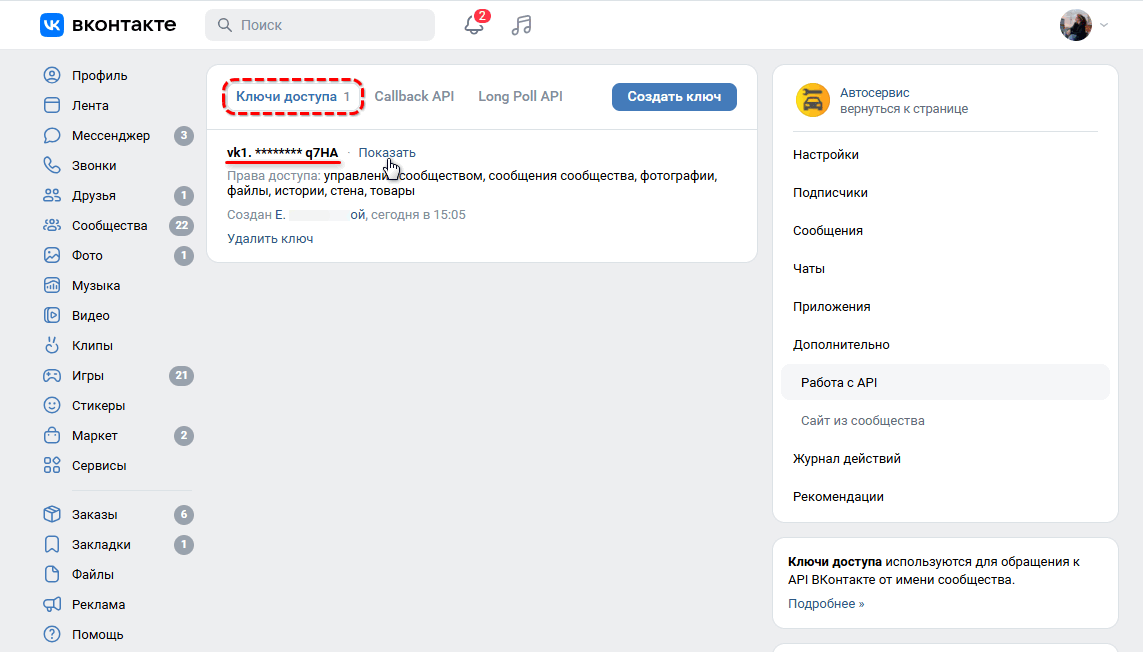Open the notifications bell
The height and width of the screenshot is (652, 1143).
click(x=474, y=25)
